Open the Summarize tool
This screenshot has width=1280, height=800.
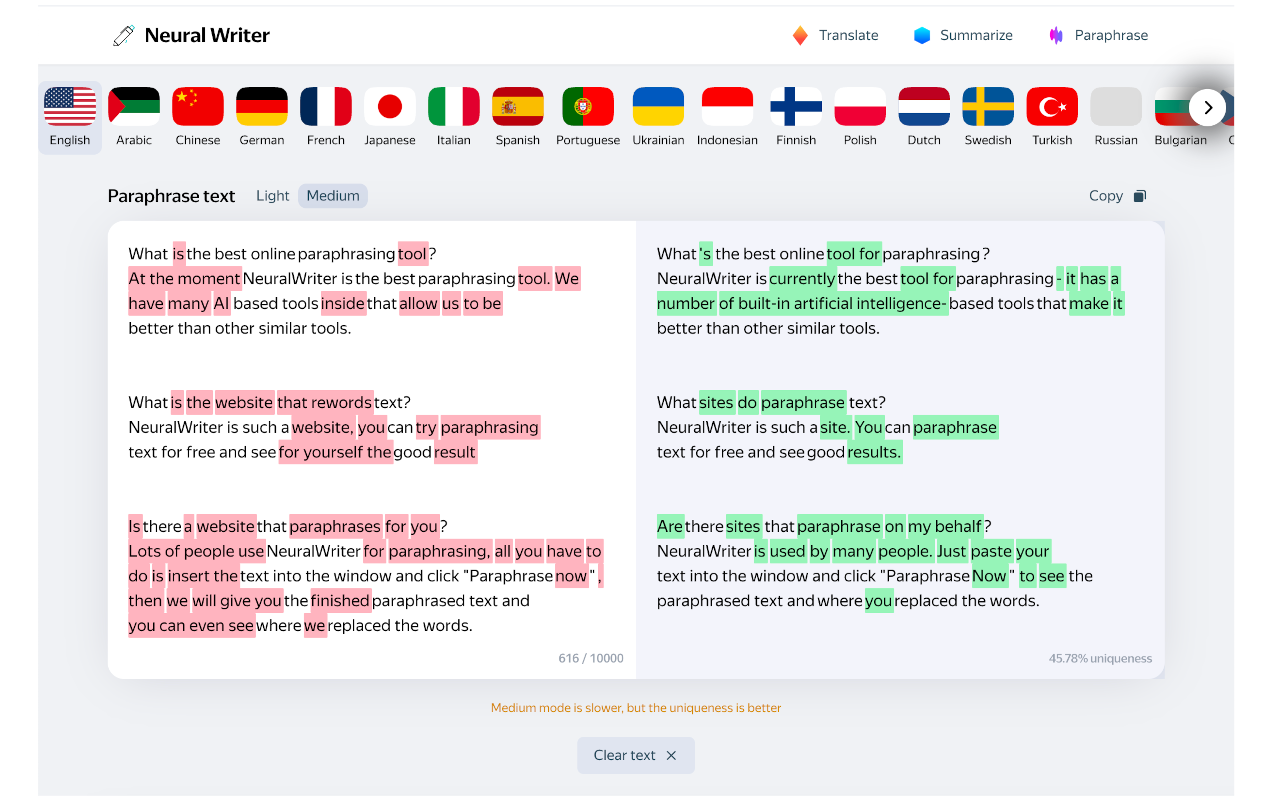point(963,35)
